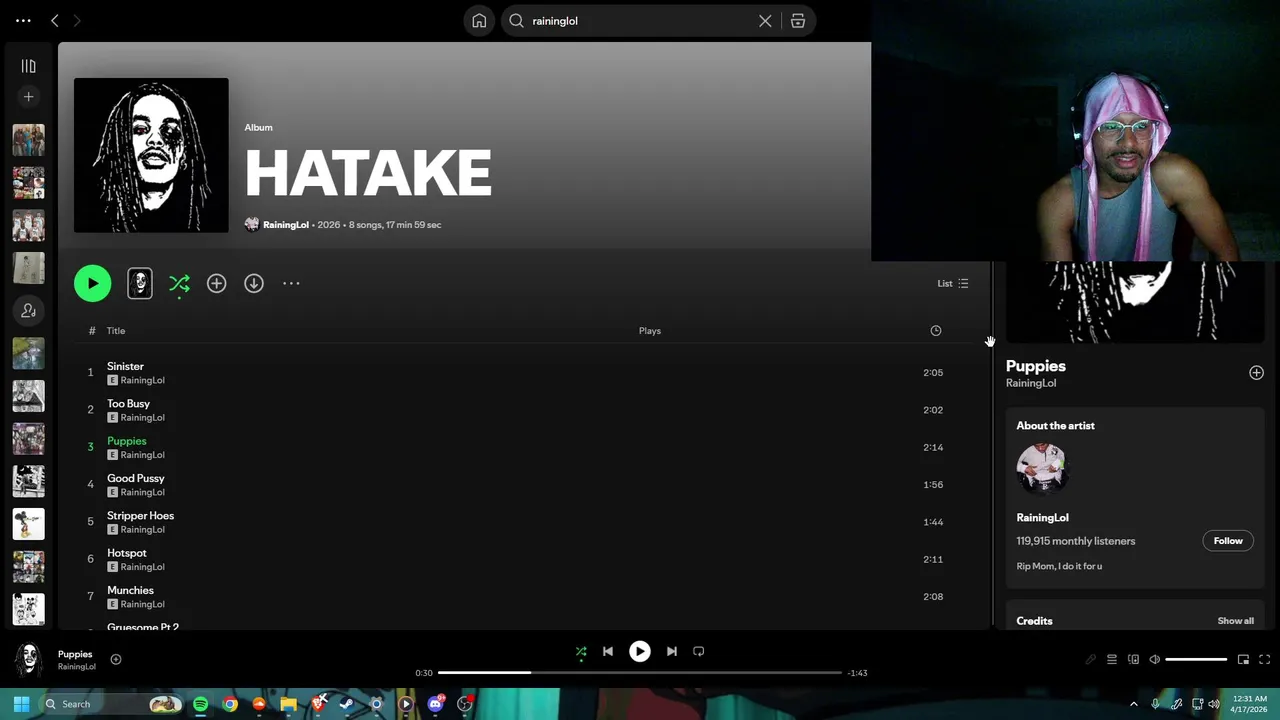
Task: Toggle repeat in the player bar
Action: coord(699,651)
